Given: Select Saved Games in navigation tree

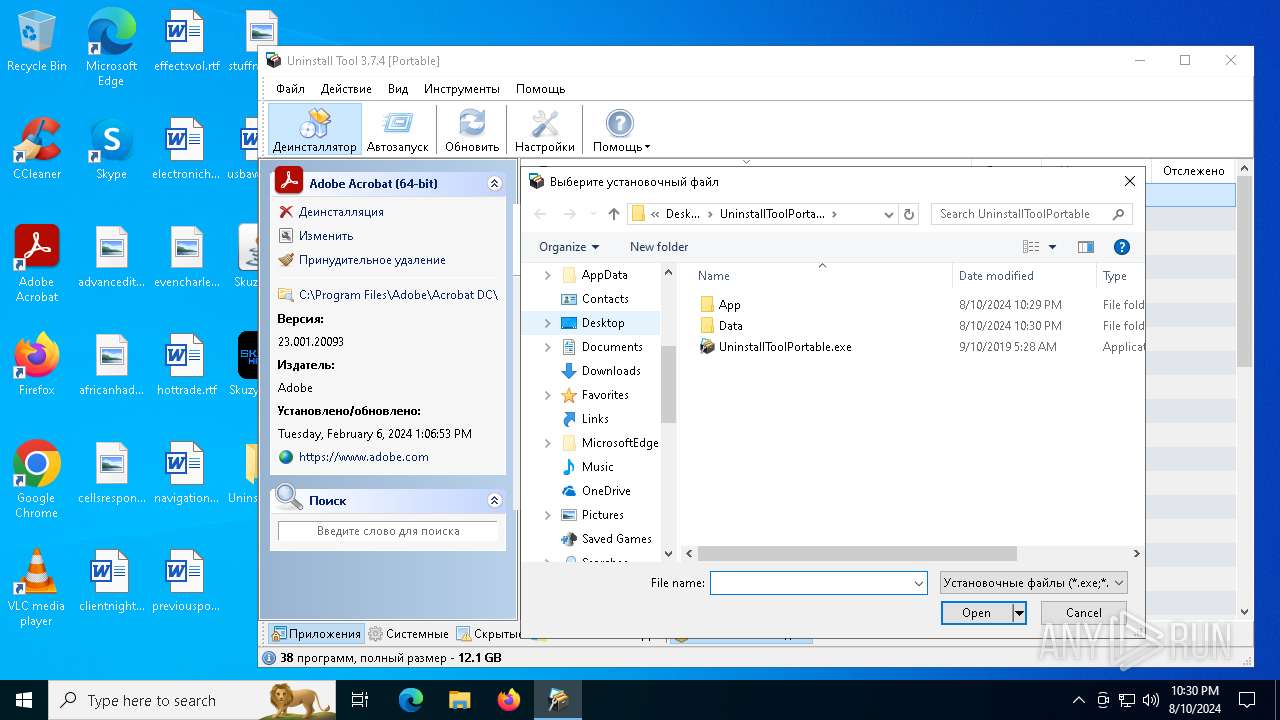Looking at the screenshot, I should click(616, 539).
